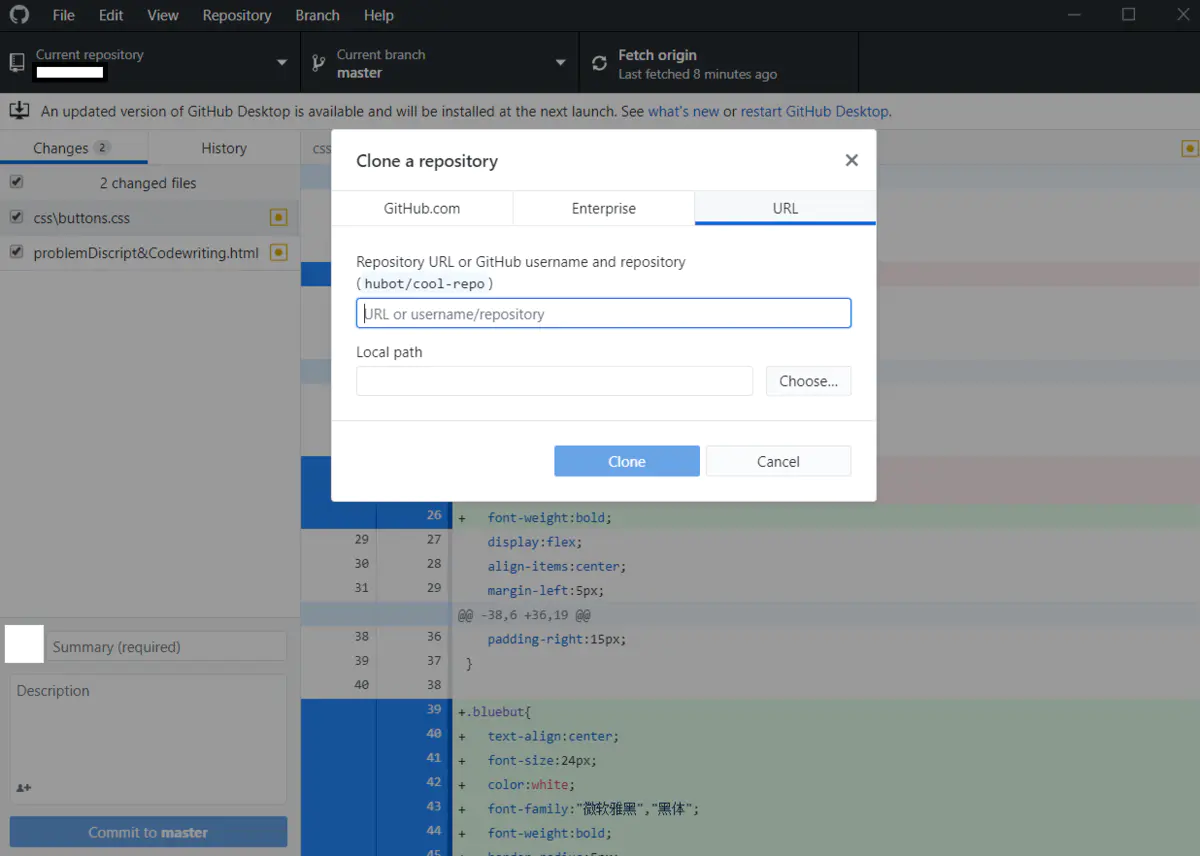Viewport: 1200px width, 856px height.
Task: Click the Cancel button
Action: (778, 461)
